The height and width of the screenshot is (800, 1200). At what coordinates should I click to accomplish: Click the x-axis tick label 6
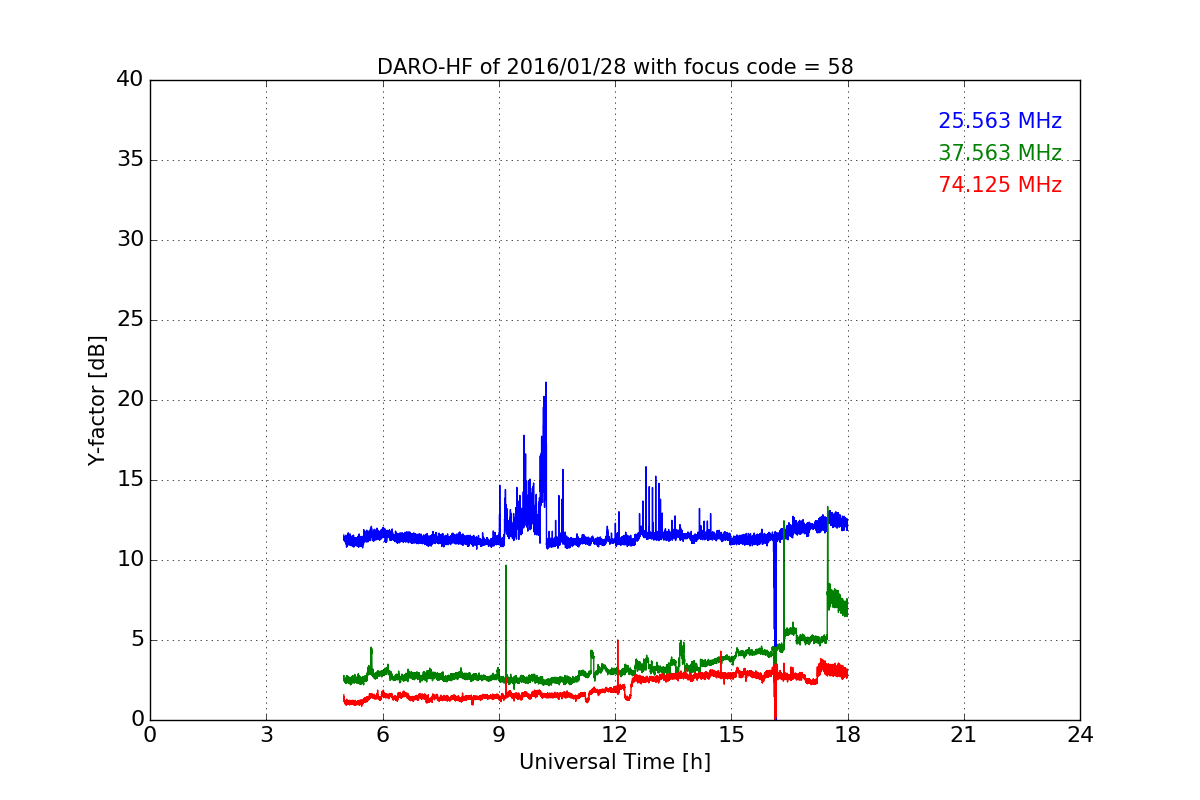(383, 735)
